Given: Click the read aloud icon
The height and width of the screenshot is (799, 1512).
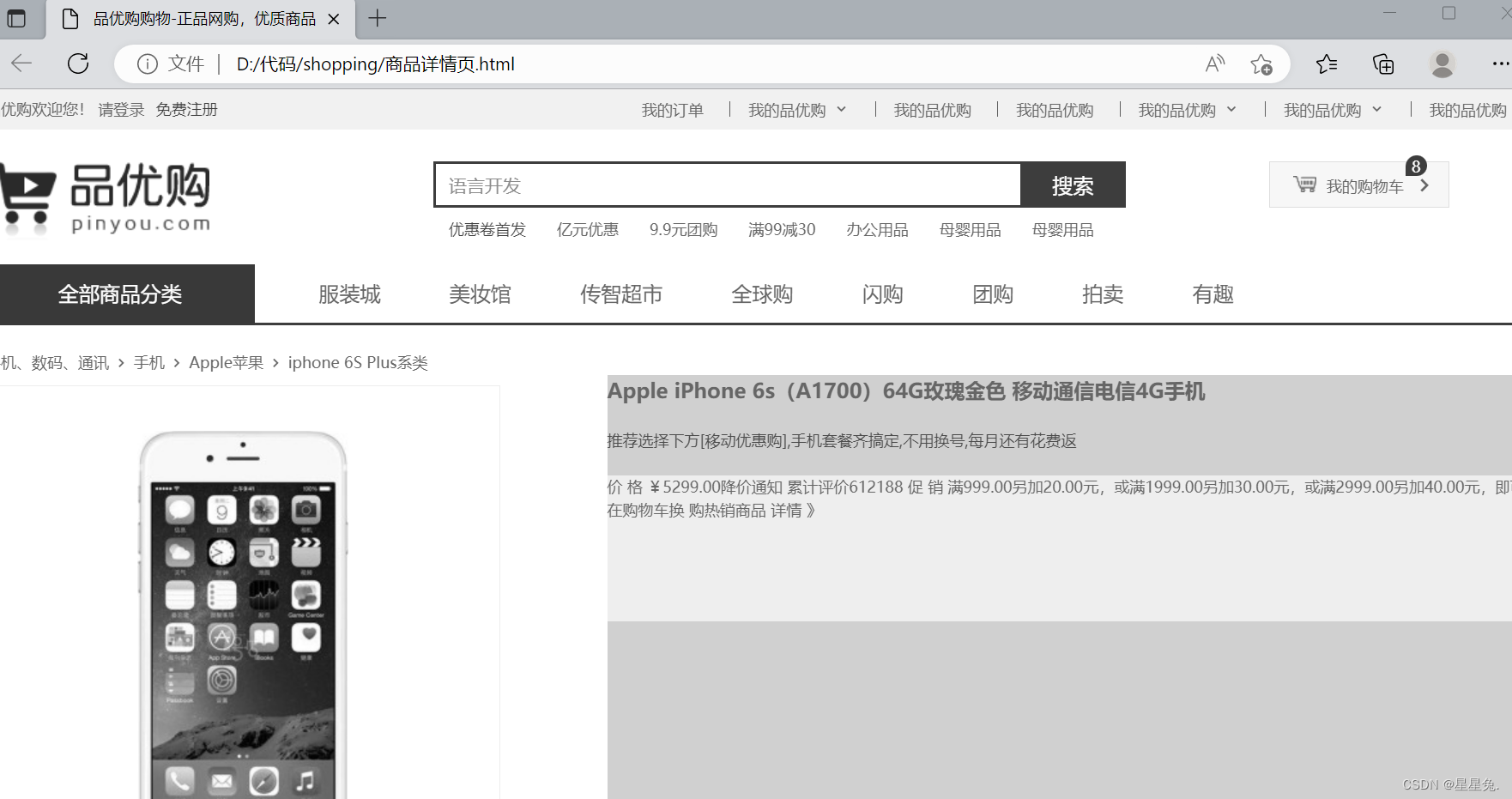Looking at the screenshot, I should tap(1215, 64).
